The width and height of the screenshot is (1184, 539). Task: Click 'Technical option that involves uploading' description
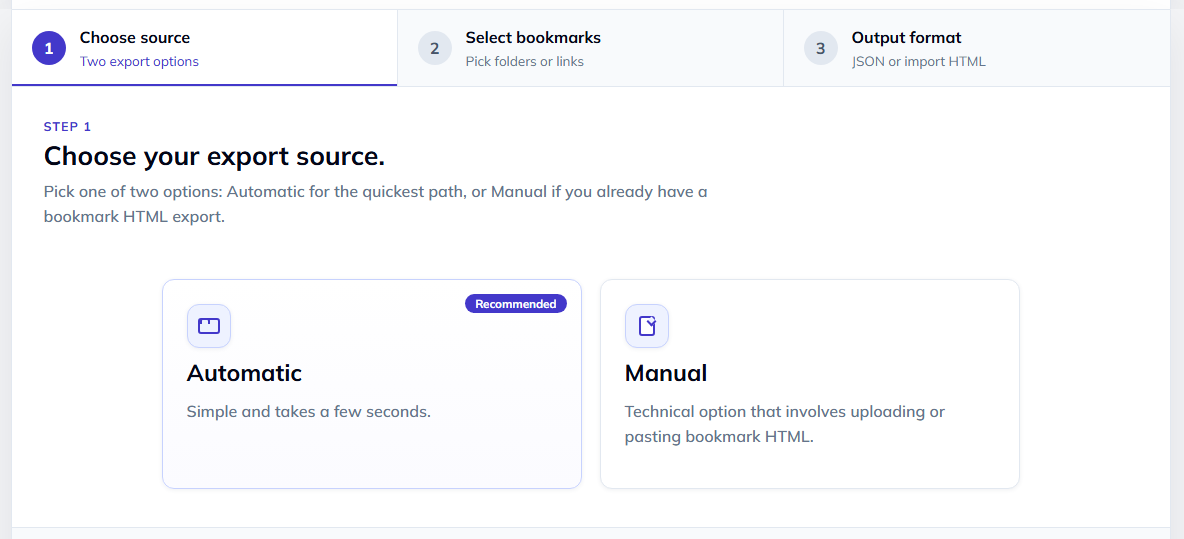tap(785, 424)
